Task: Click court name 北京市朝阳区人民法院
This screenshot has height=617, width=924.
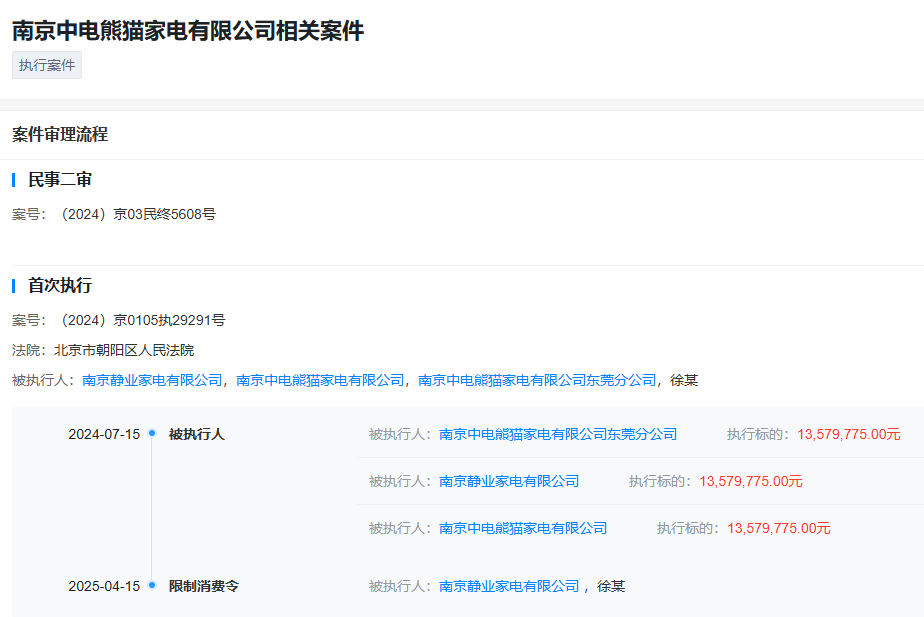Action: [124, 351]
